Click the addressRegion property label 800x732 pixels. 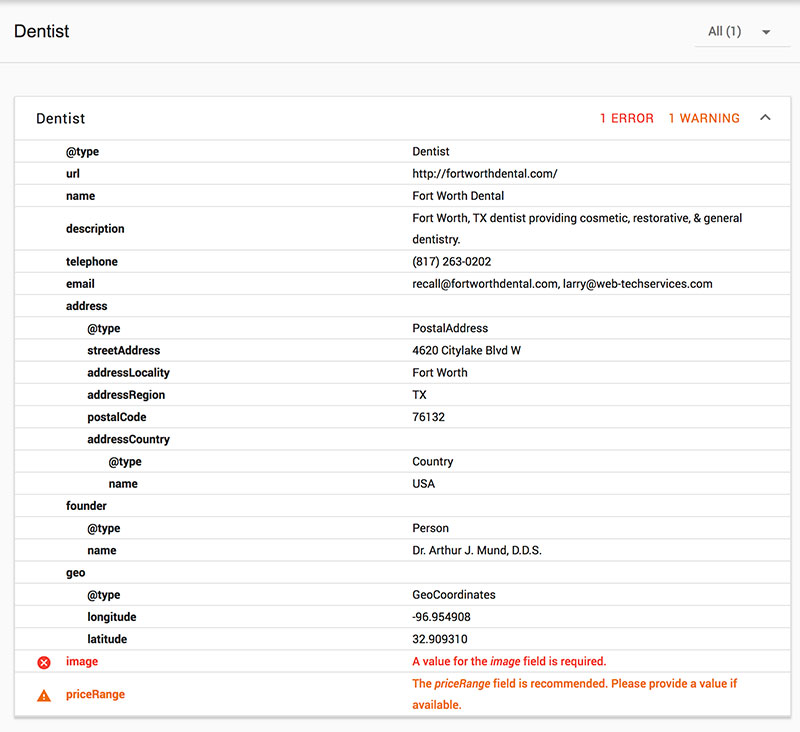click(126, 395)
